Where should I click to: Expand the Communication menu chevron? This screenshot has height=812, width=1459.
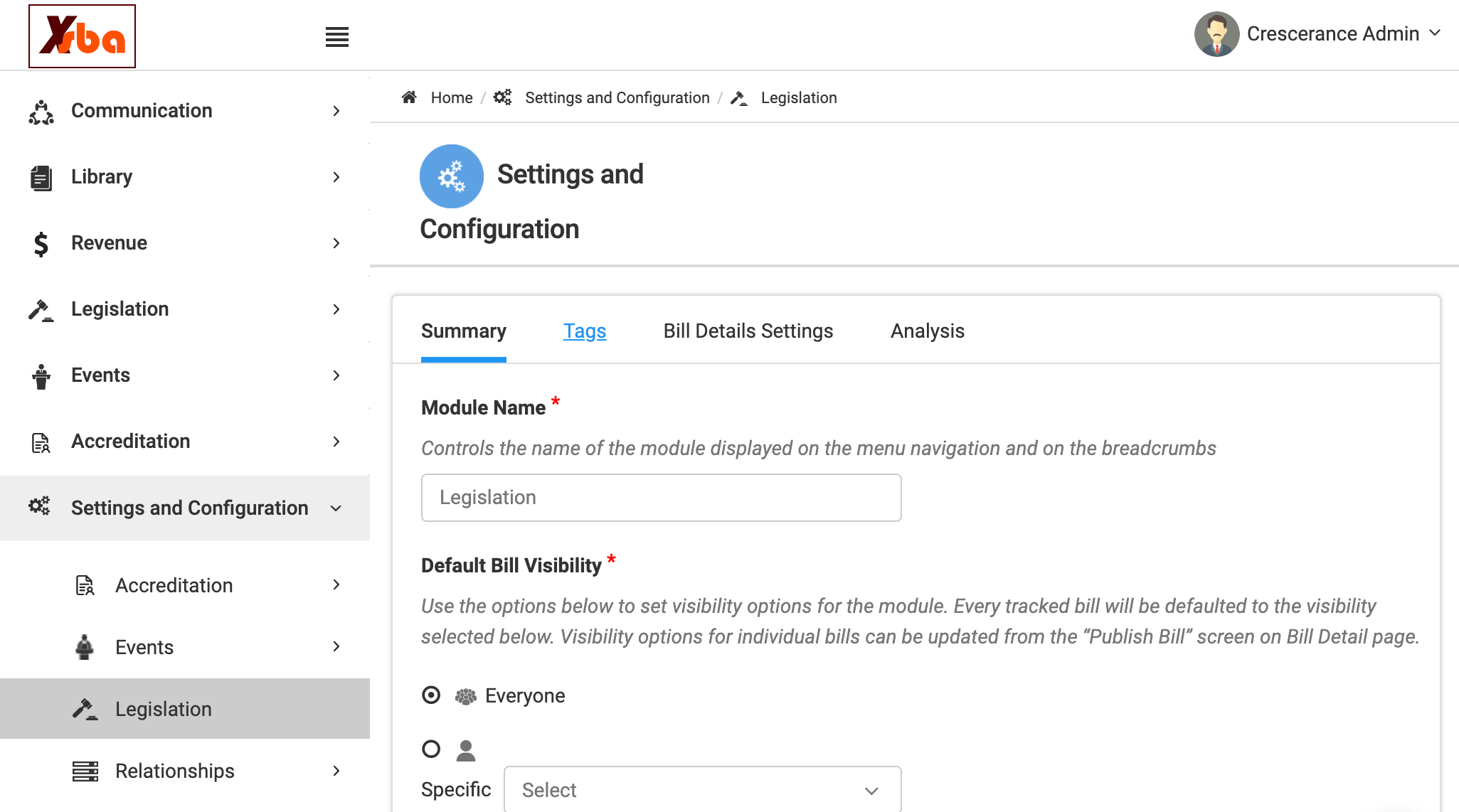[336, 111]
